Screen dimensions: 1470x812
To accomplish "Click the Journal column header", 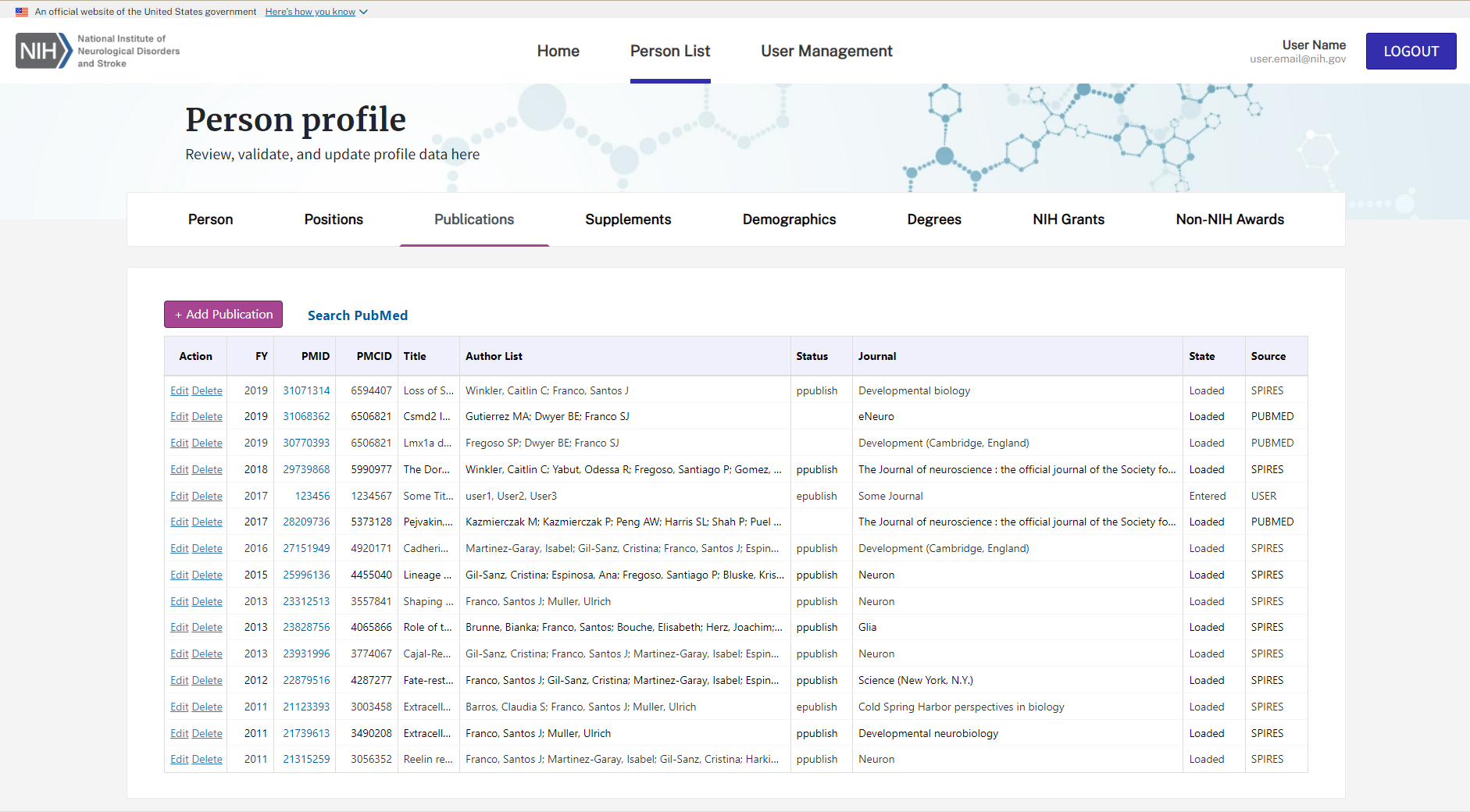I will pos(877,356).
